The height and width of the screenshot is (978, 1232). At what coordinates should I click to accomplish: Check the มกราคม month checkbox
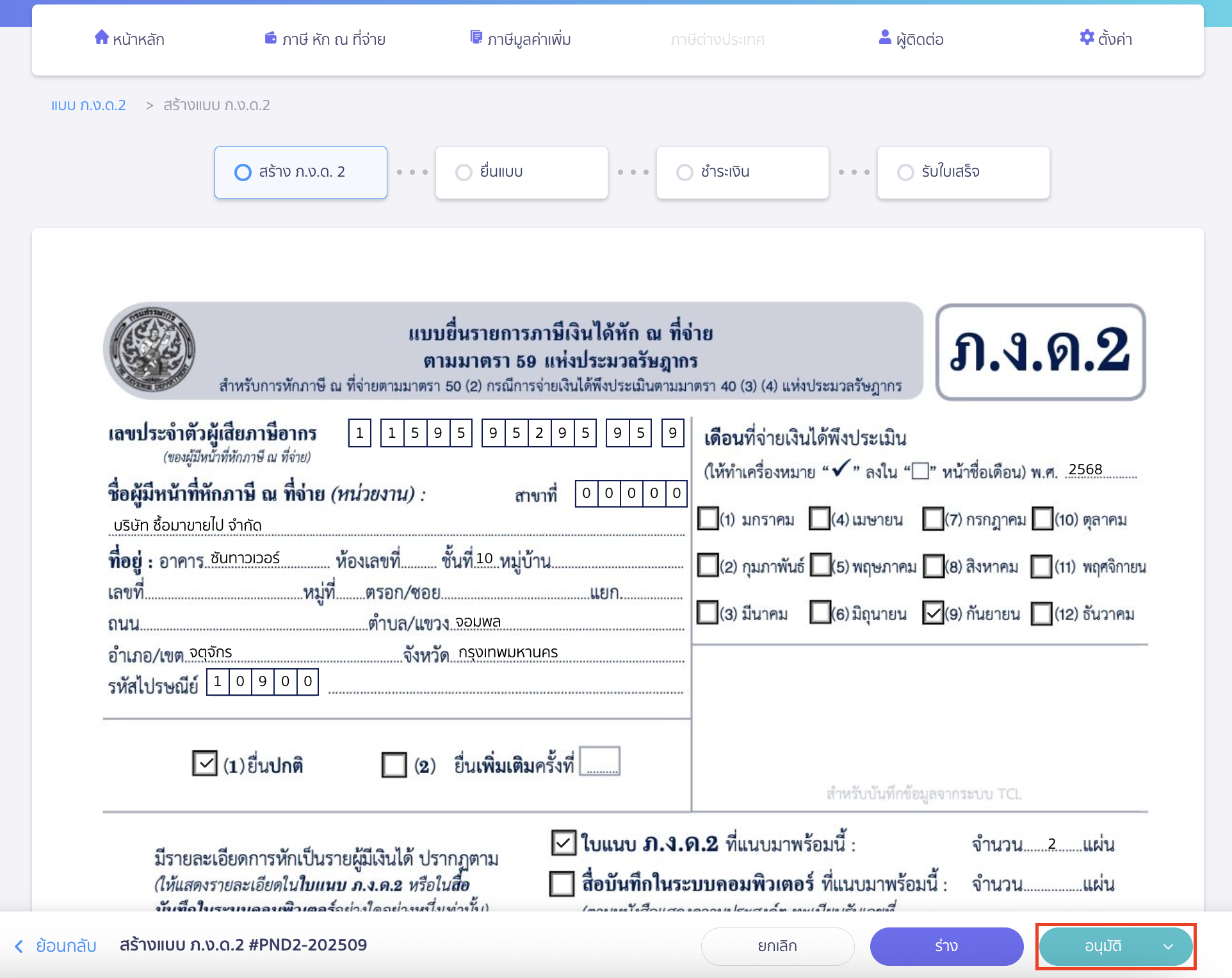(708, 519)
